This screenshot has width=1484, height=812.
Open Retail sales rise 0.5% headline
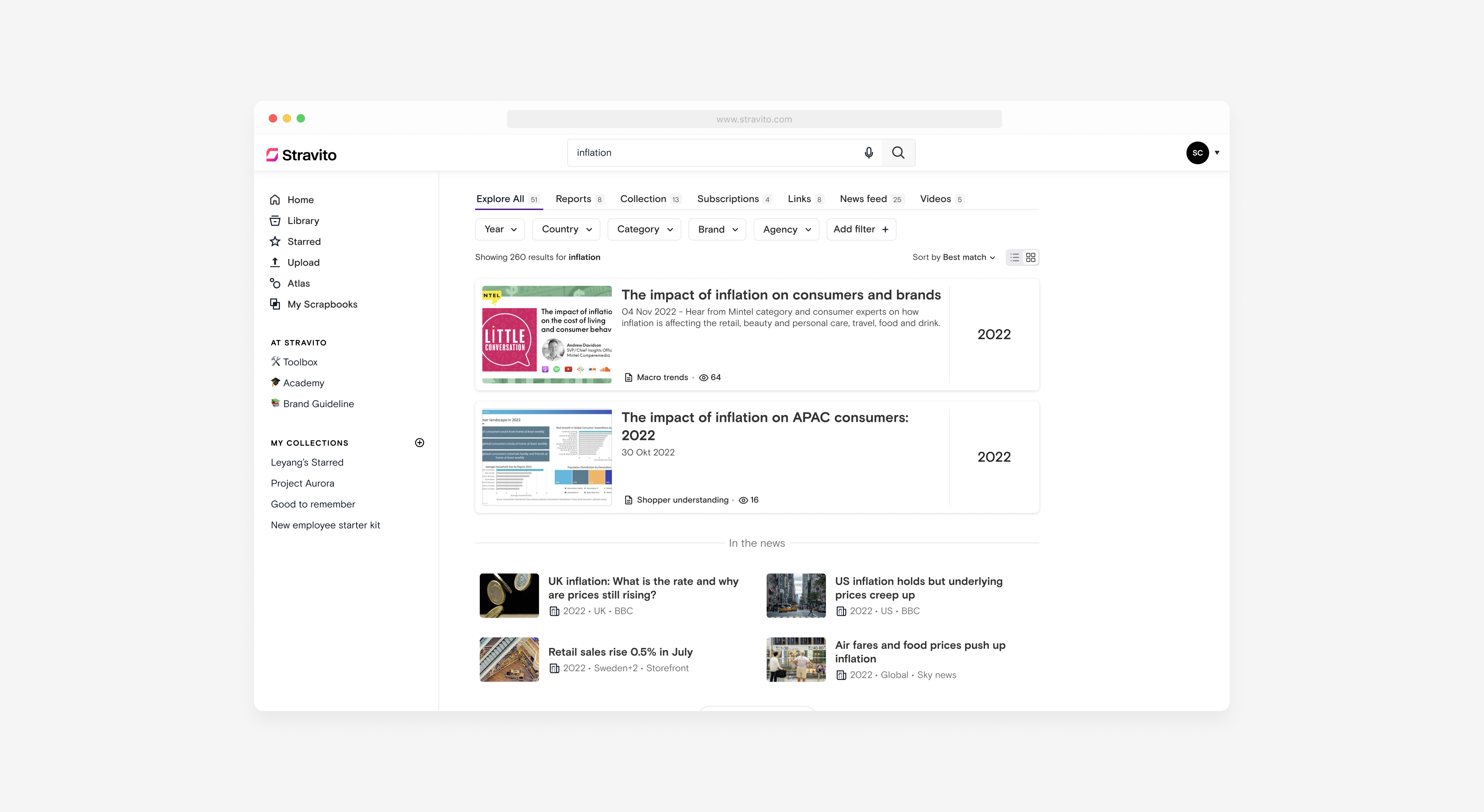click(620, 652)
